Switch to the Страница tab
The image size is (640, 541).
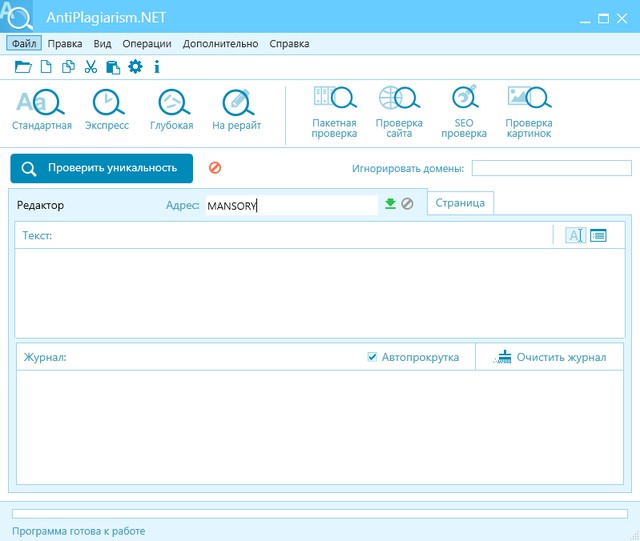pos(460,203)
